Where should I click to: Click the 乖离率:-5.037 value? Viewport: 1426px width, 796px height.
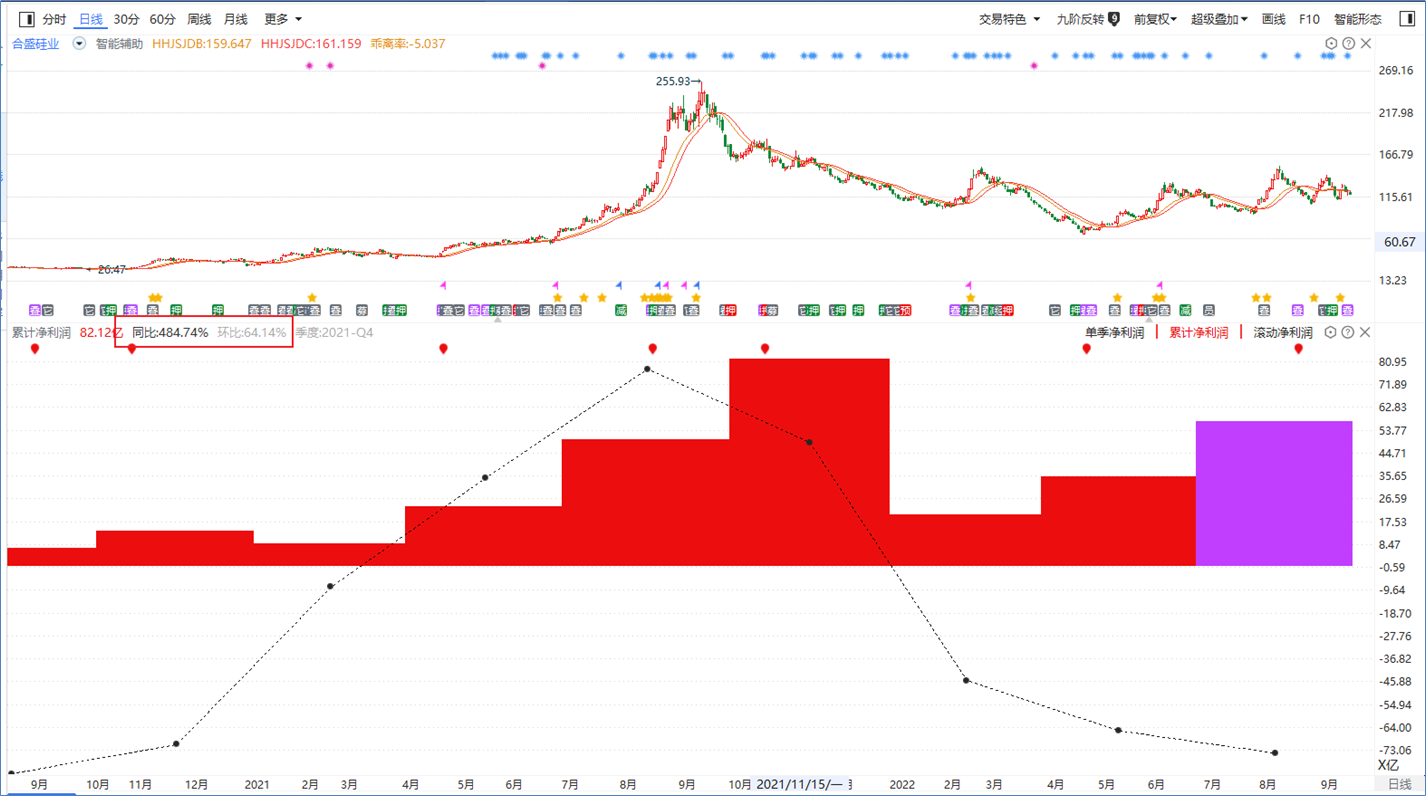pyautogui.click(x=407, y=44)
